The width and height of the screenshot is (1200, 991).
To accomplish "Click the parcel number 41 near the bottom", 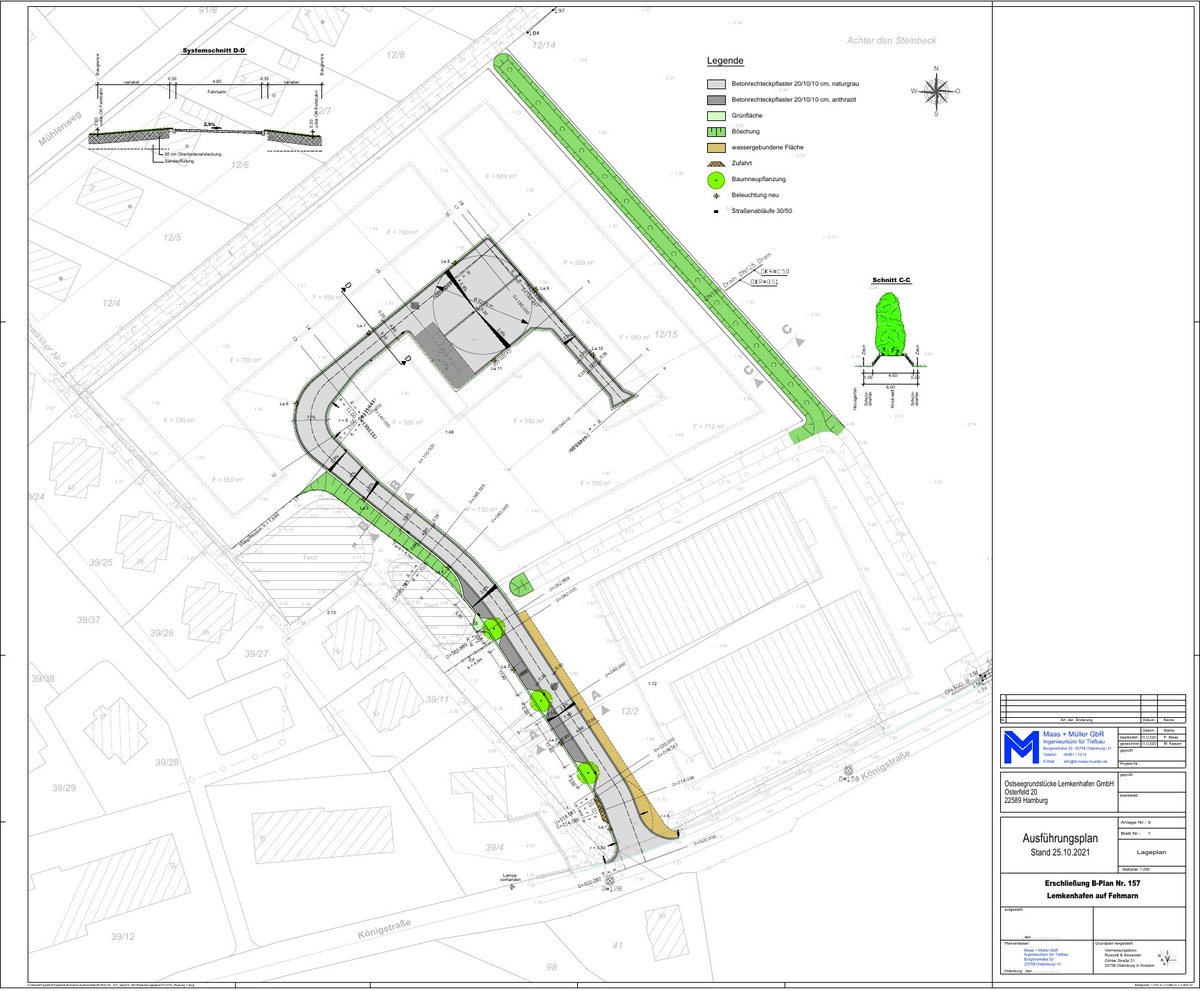I will click(x=618, y=944).
